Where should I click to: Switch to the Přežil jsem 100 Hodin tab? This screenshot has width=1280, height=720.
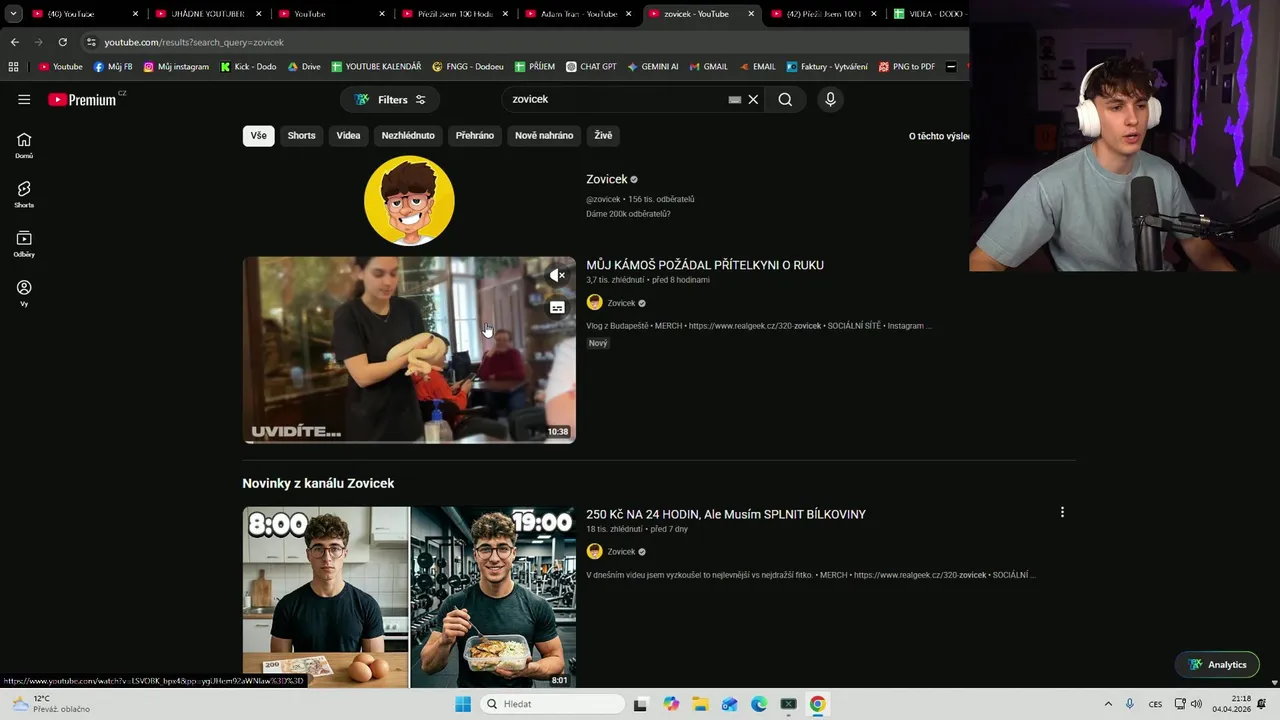pos(454,14)
